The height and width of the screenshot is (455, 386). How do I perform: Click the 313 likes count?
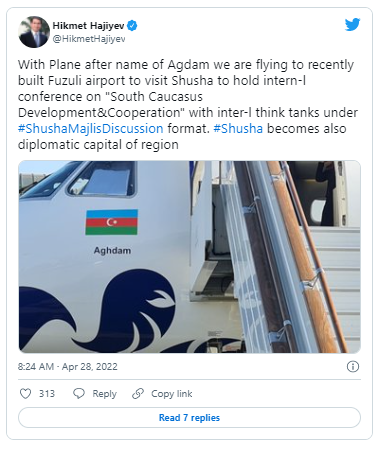coord(47,394)
